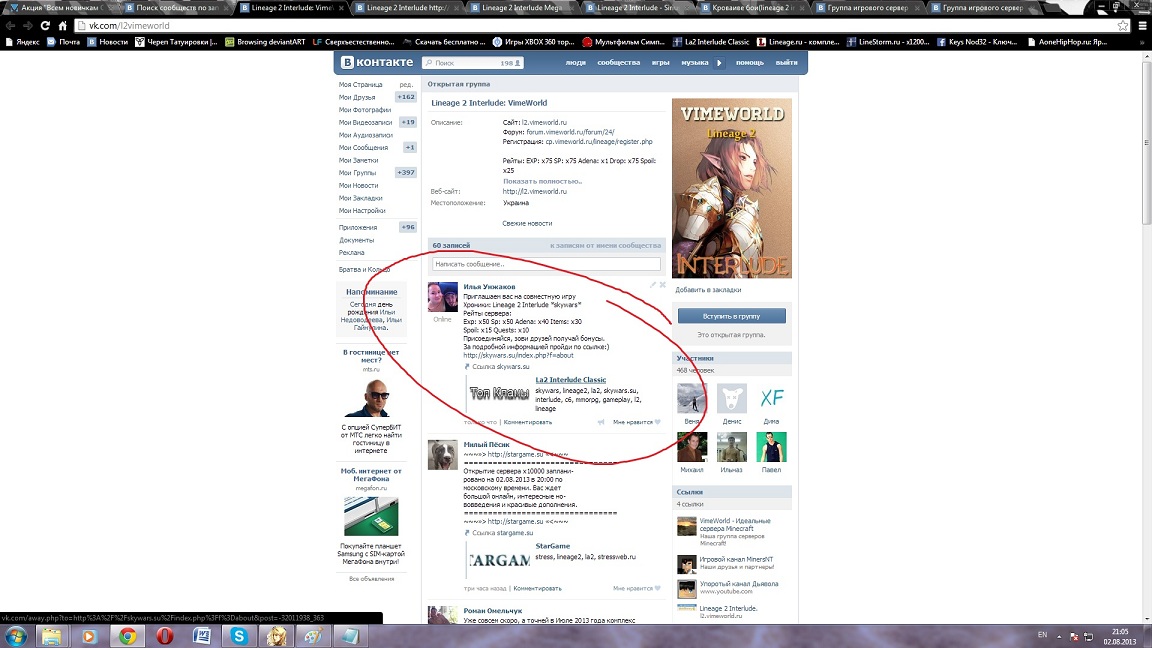Click Комментировать under skywars post
Image resolution: width=1152 pixels, height=648 pixels.
coord(528,422)
